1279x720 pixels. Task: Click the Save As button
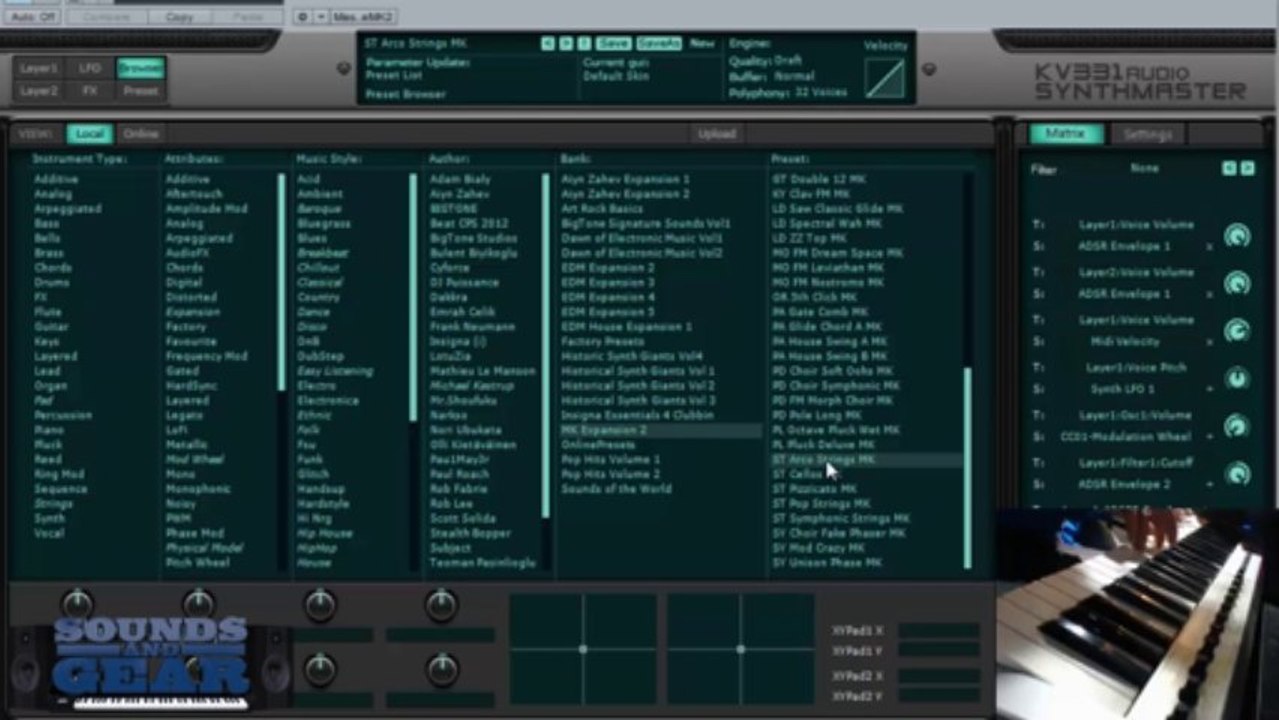[659, 44]
